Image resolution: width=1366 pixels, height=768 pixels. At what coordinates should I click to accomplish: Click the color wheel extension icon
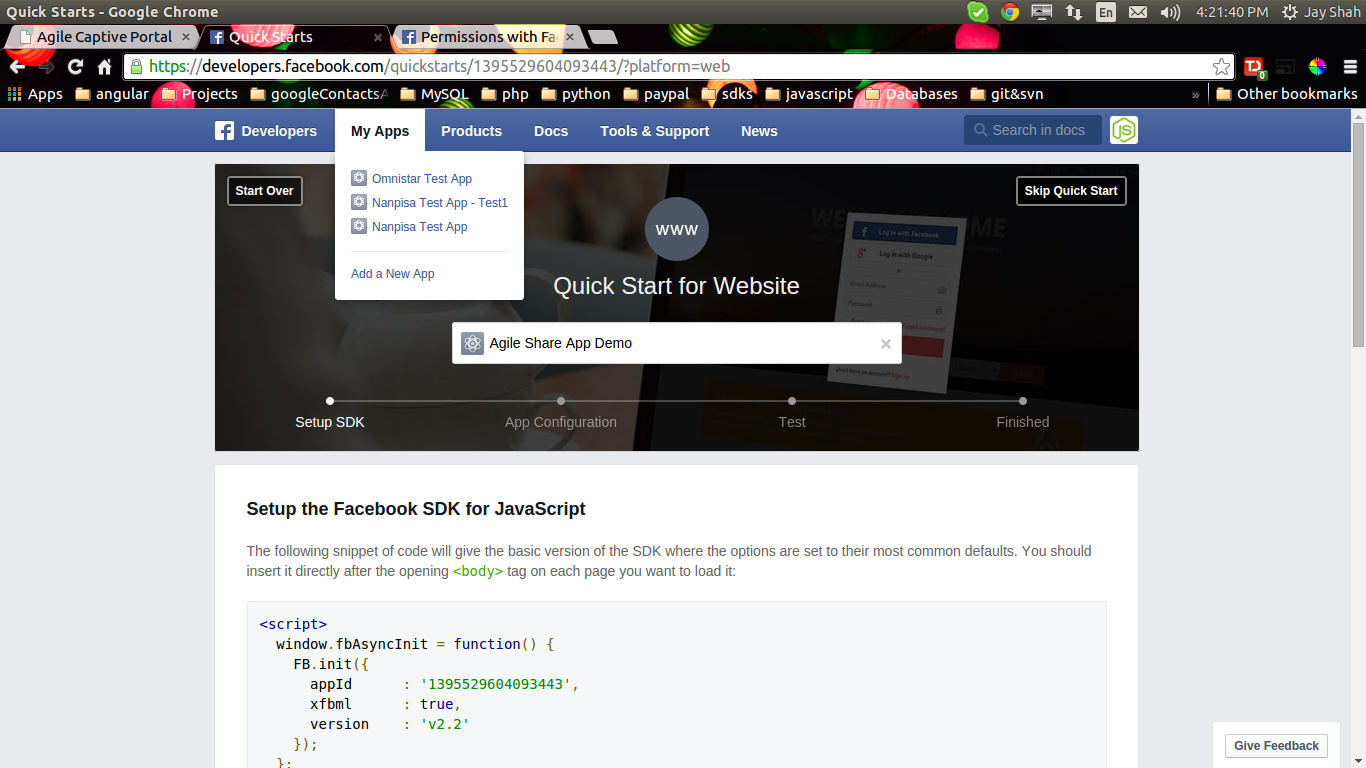[x=1317, y=67]
